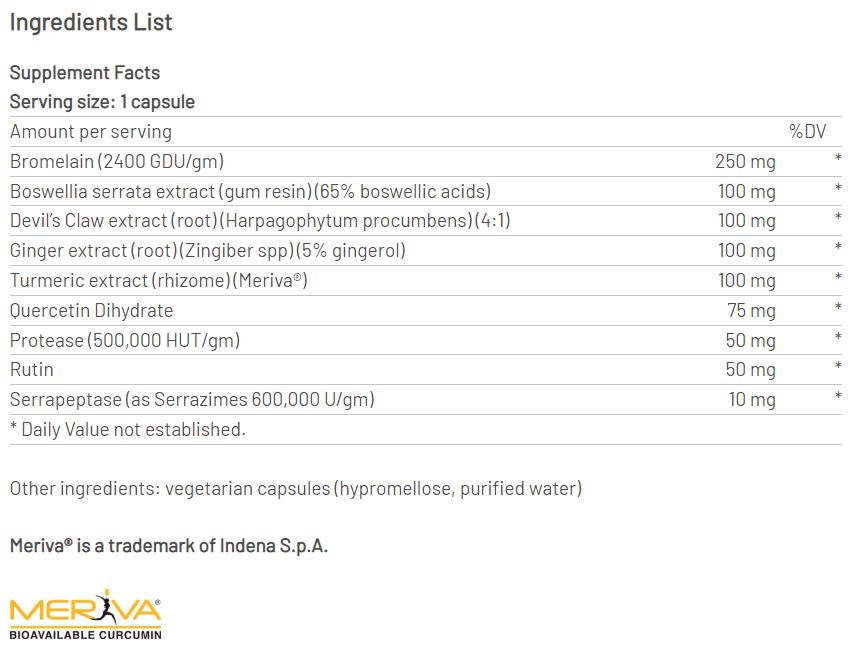Click the %DV column header
Viewport: 858px width, 665px height.
click(x=809, y=132)
